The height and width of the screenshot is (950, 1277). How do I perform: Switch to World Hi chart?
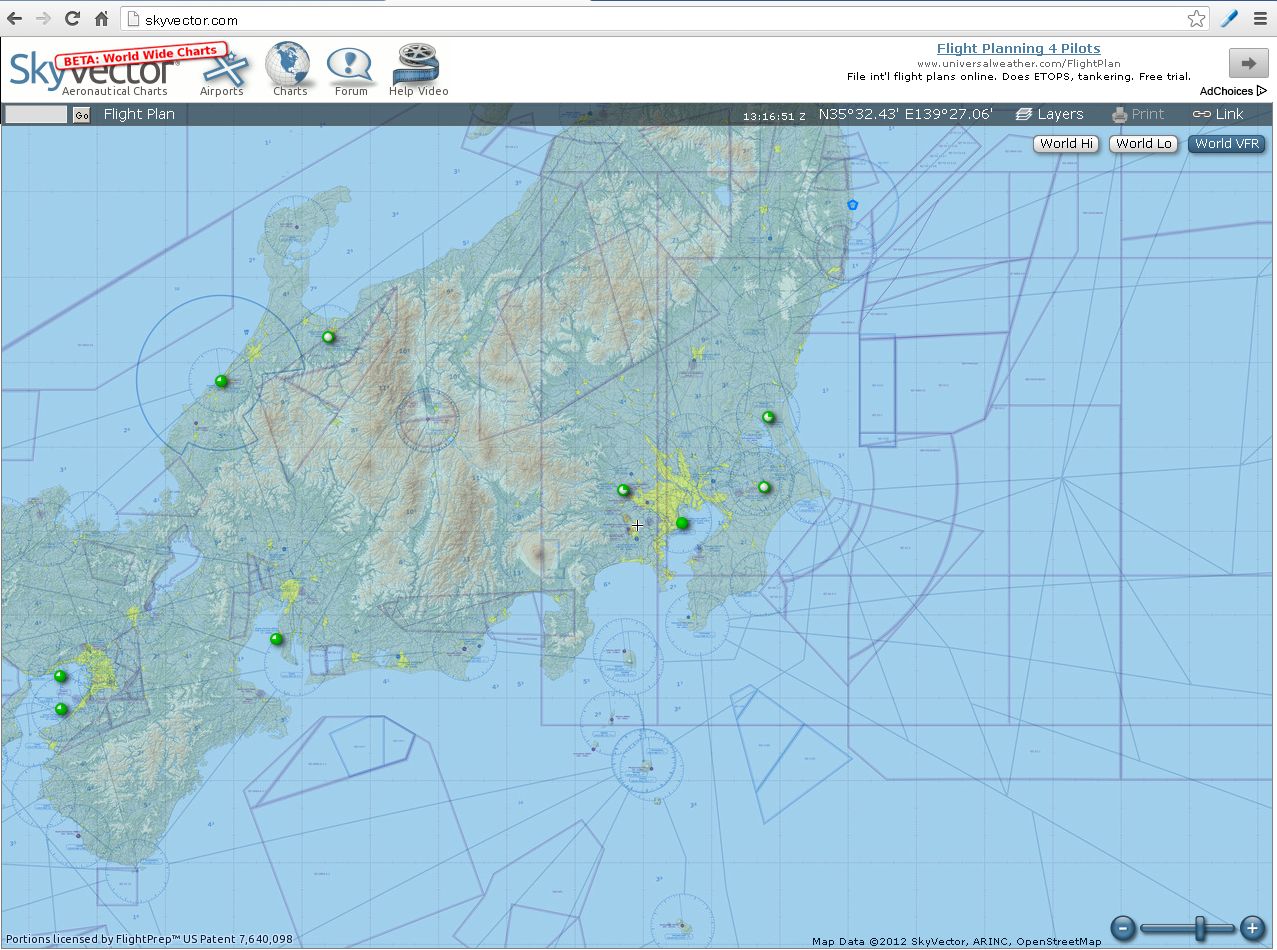click(x=1065, y=144)
